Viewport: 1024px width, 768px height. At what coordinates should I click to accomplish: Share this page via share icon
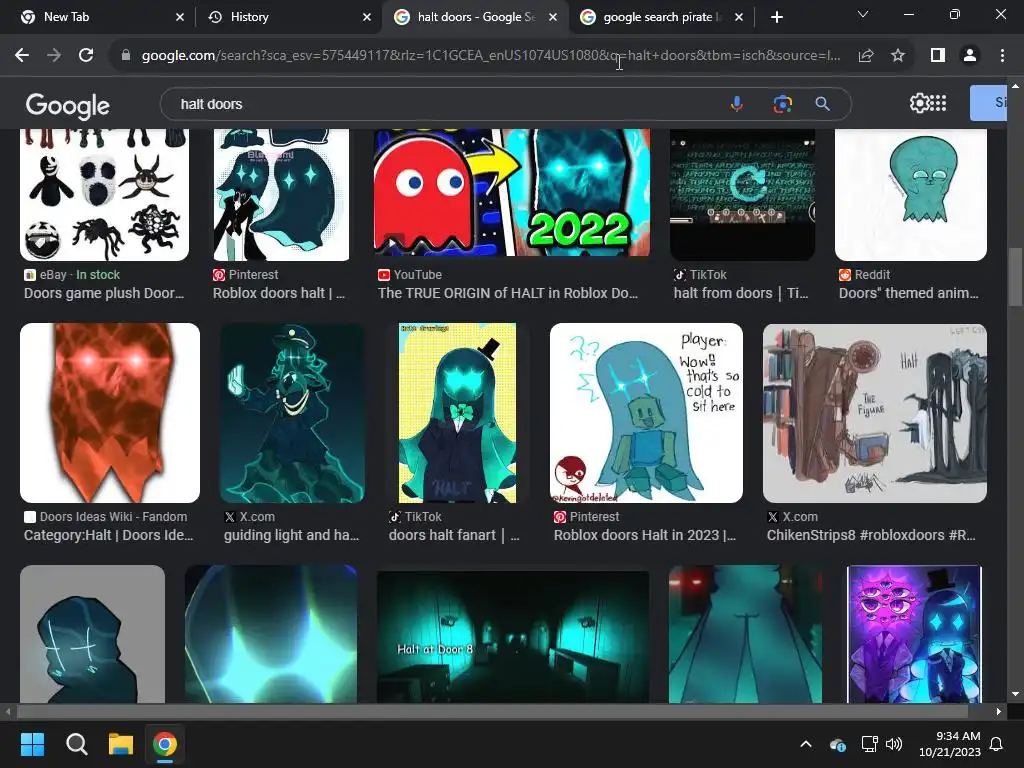tap(866, 56)
